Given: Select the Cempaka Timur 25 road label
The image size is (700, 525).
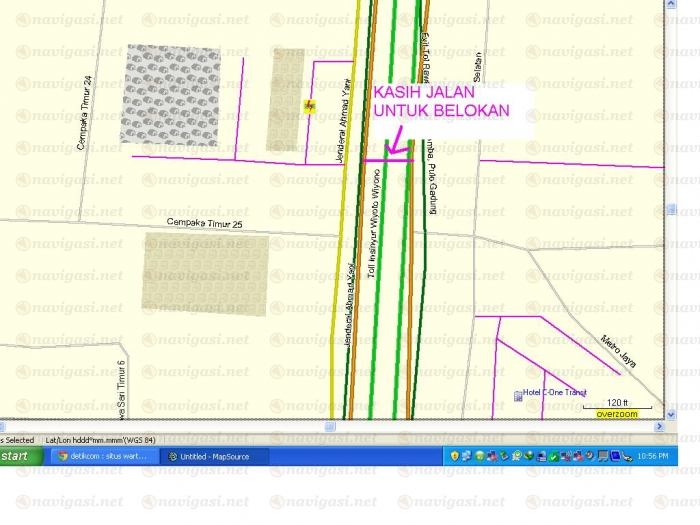Looking at the screenshot, I should pos(205,222).
